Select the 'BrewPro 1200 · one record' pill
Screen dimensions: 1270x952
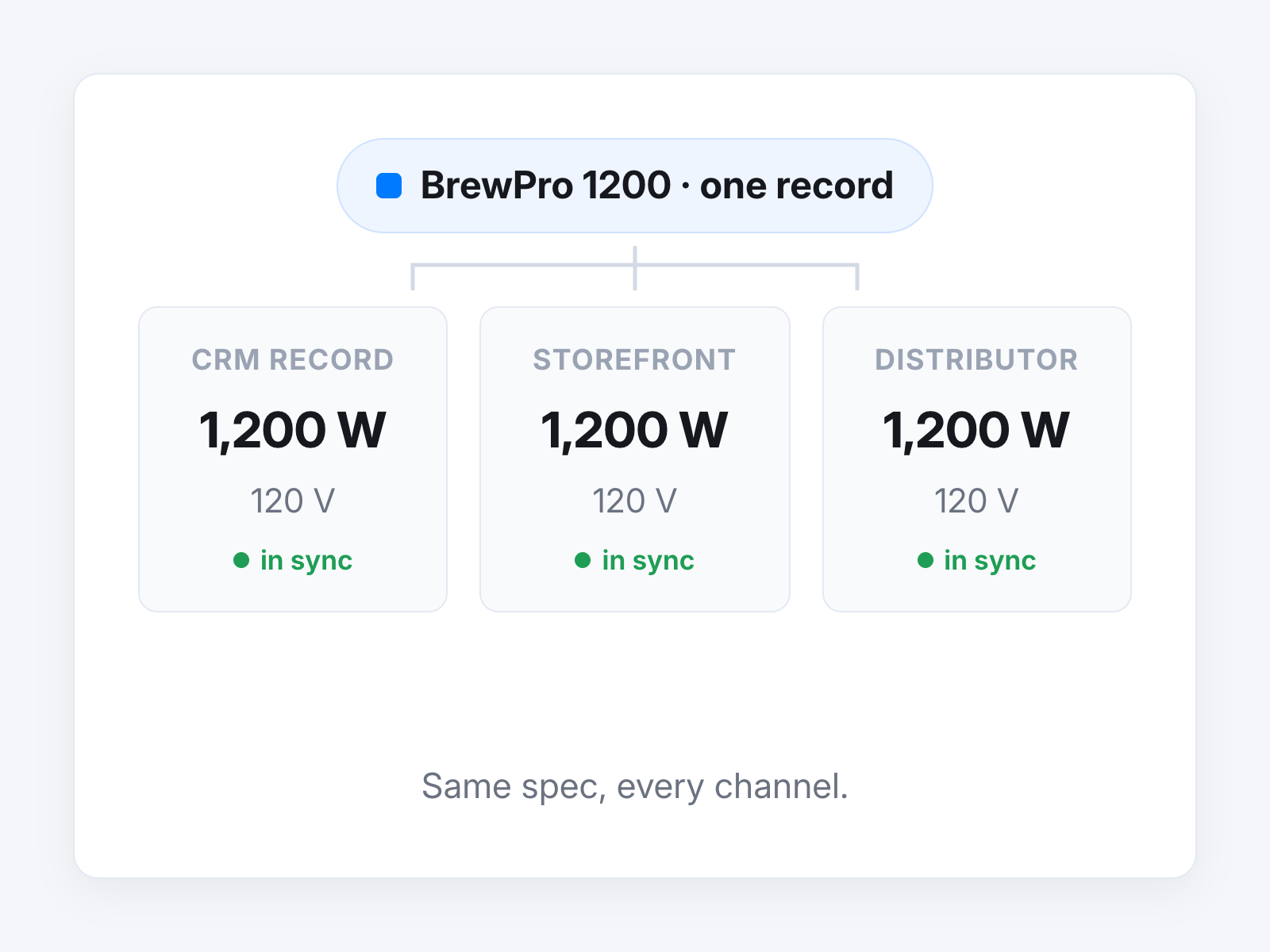(635, 186)
